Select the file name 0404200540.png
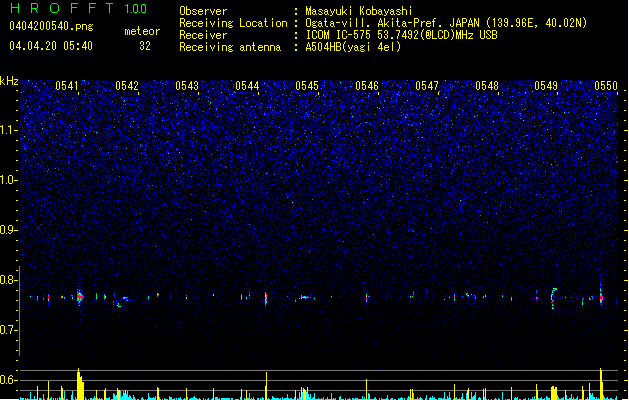Image resolution: width=629 pixels, height=400 pixels. point(51,26)
